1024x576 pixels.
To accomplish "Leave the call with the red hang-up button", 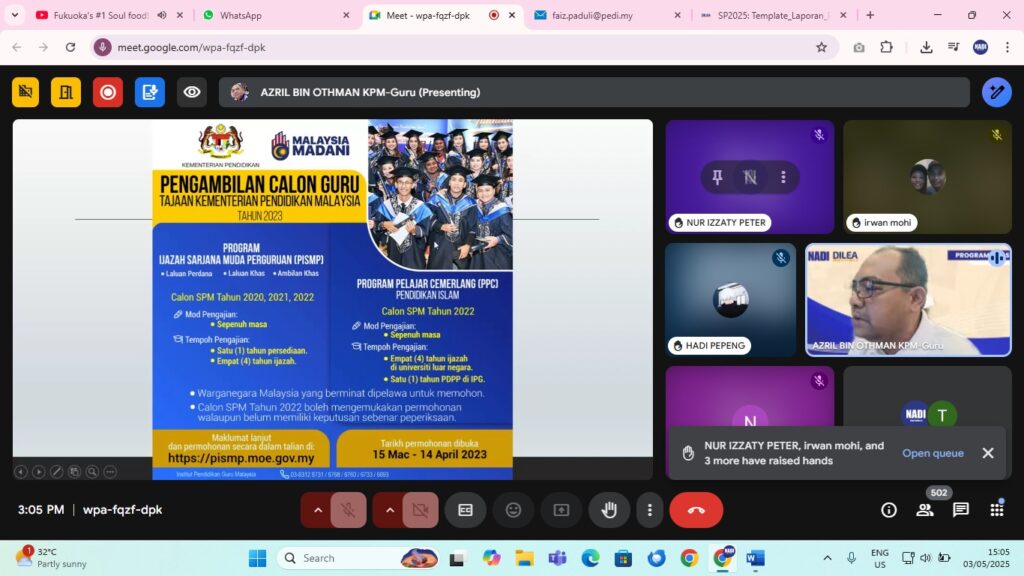I will [696, 510].
